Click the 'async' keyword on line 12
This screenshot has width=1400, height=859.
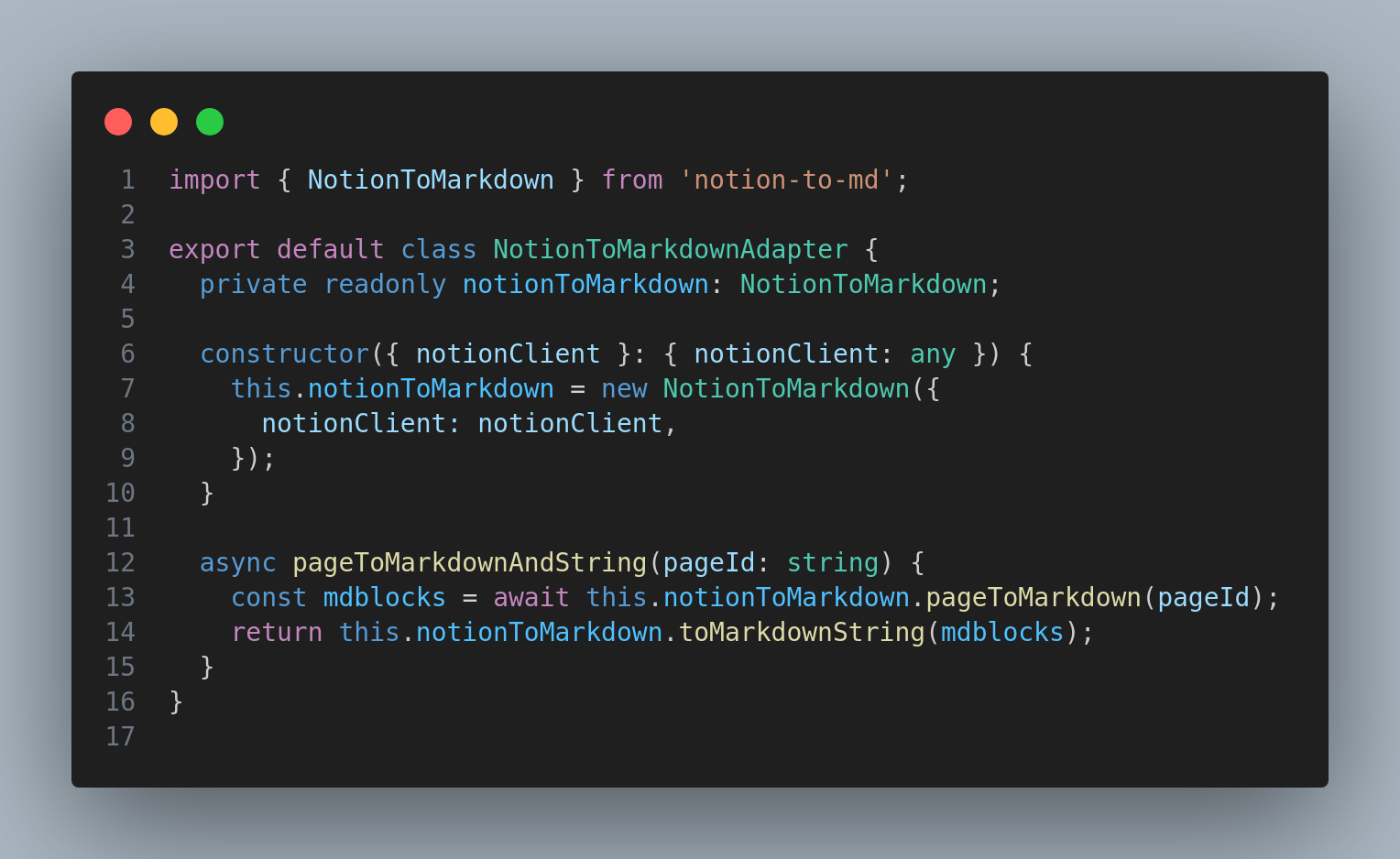(238, 563)
